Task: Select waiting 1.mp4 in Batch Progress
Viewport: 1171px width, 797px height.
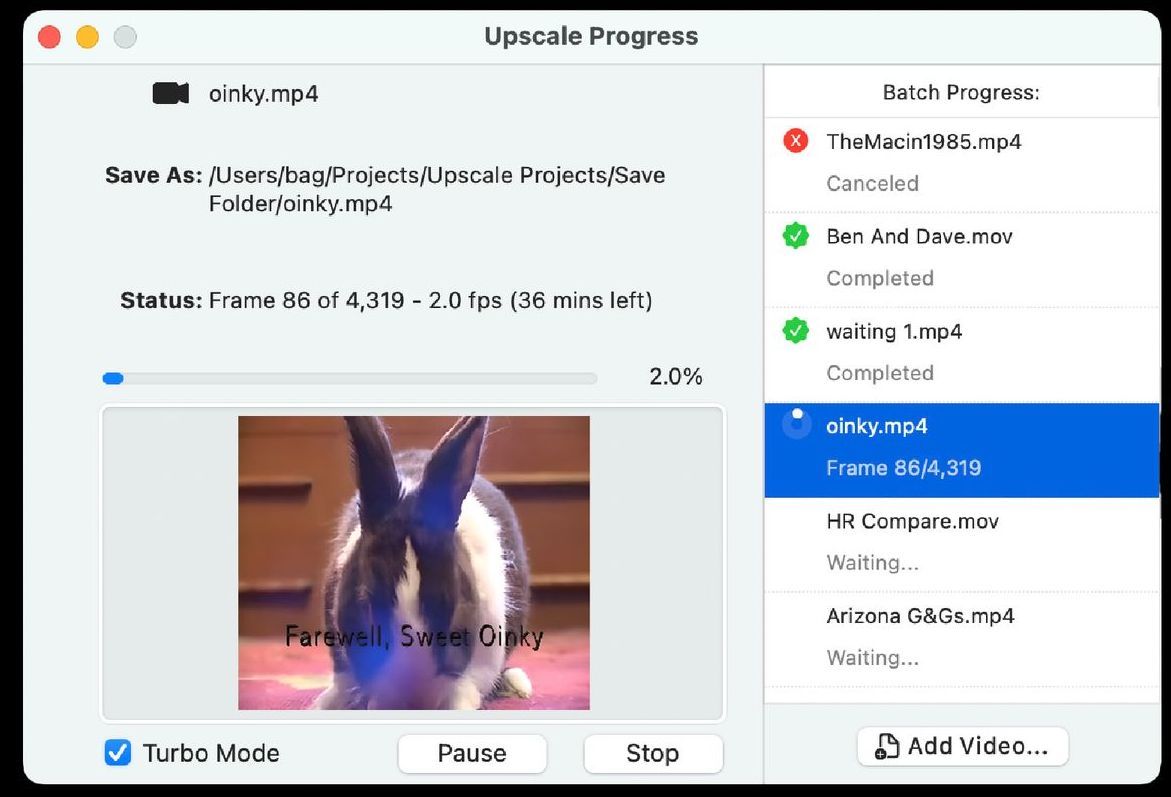Action: click(962, 354)
